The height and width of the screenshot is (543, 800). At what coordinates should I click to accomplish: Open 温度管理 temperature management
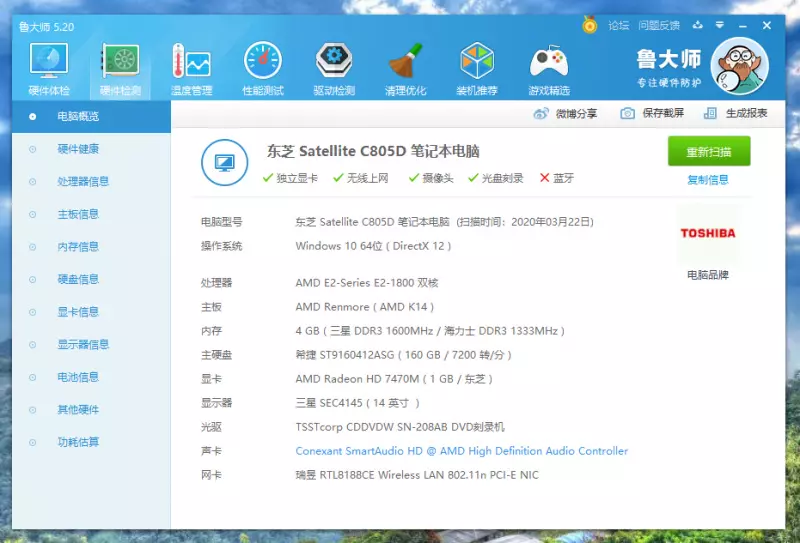[x=191, y=69]
